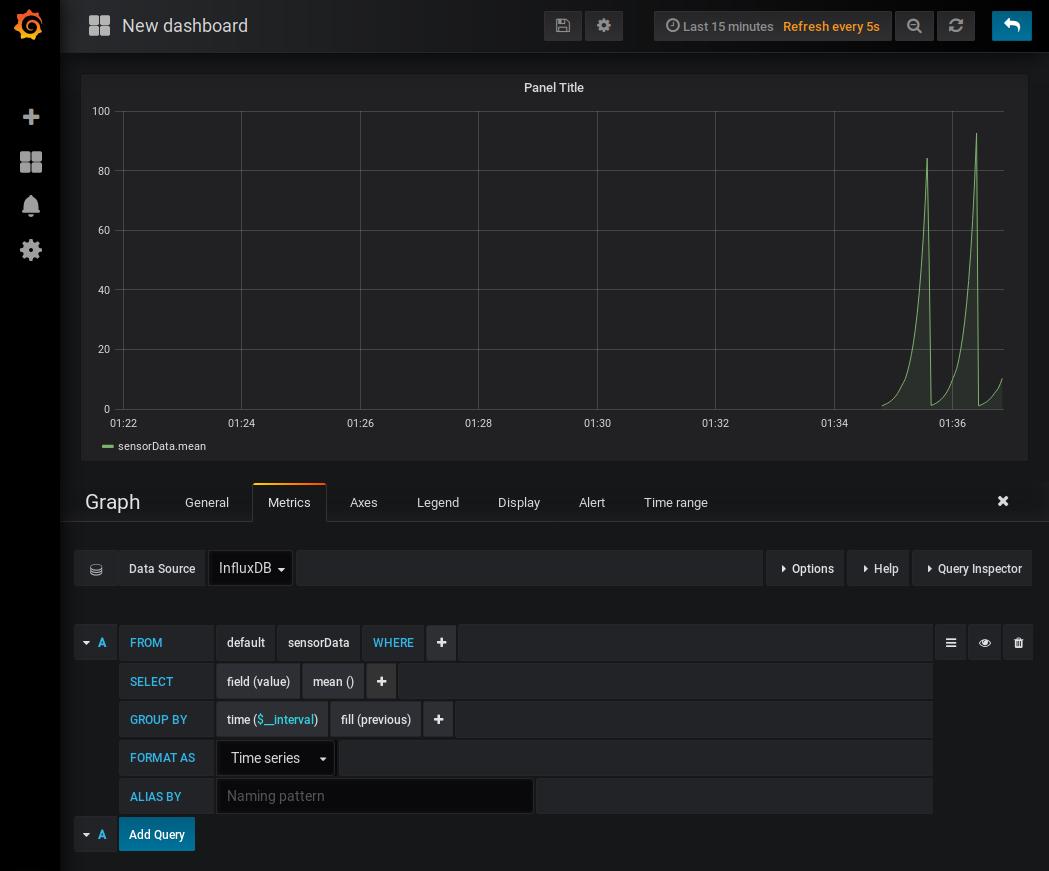The image size is (1049, 871).
Task: Refresh the dashboard with refresh icon
Action: point(956,26)
